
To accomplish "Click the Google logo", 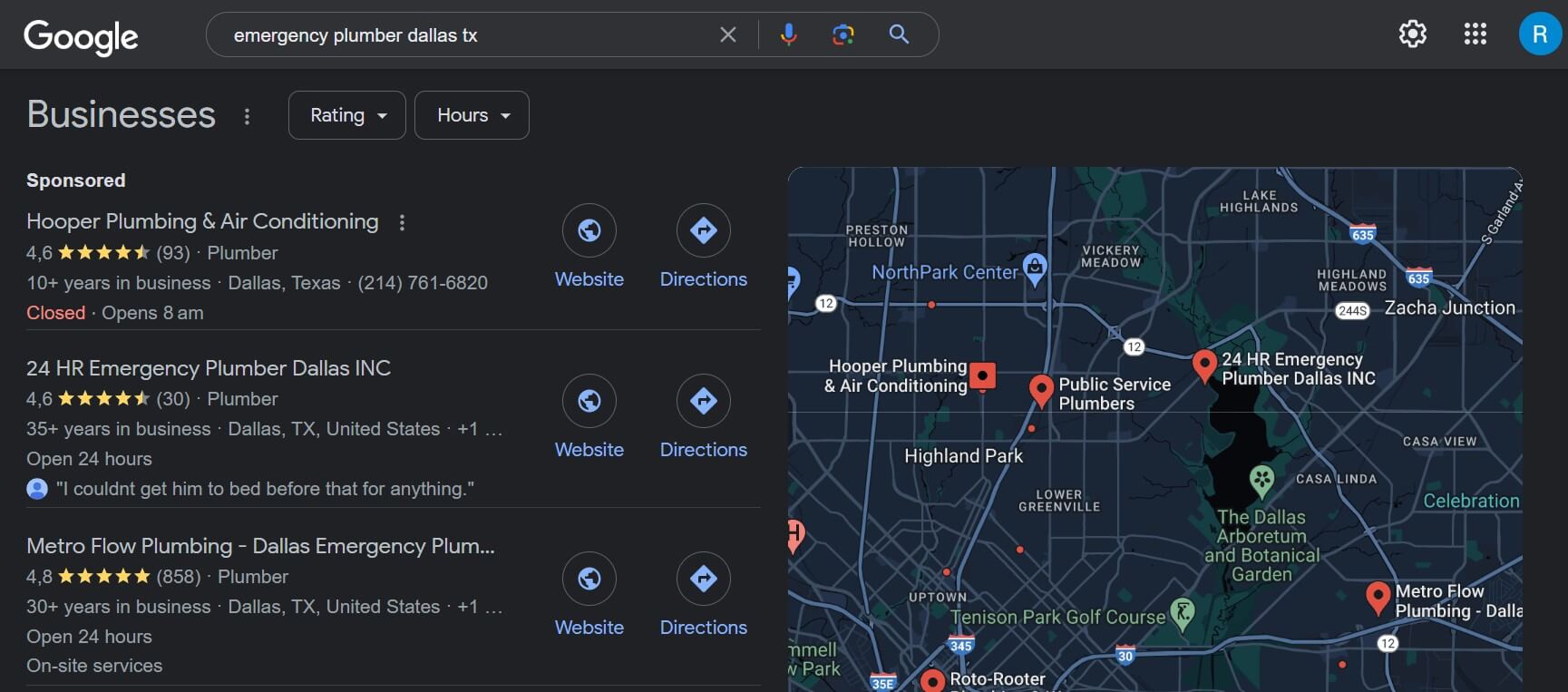I will point(81,36).
